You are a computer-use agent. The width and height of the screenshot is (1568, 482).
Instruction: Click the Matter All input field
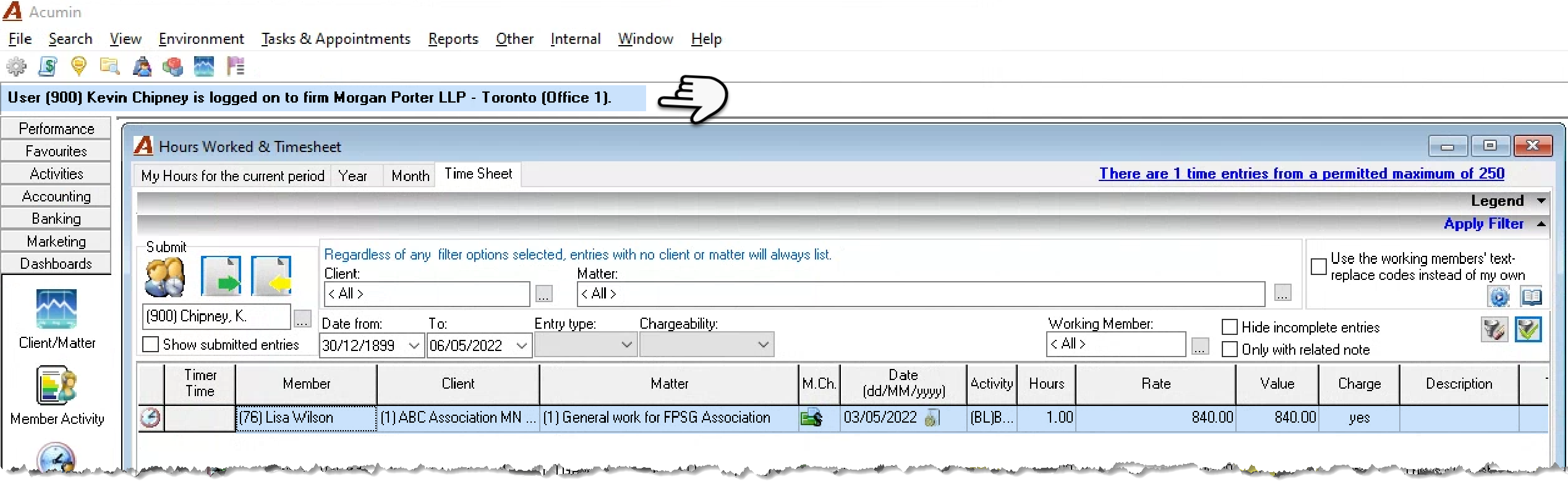pos(921,294)
